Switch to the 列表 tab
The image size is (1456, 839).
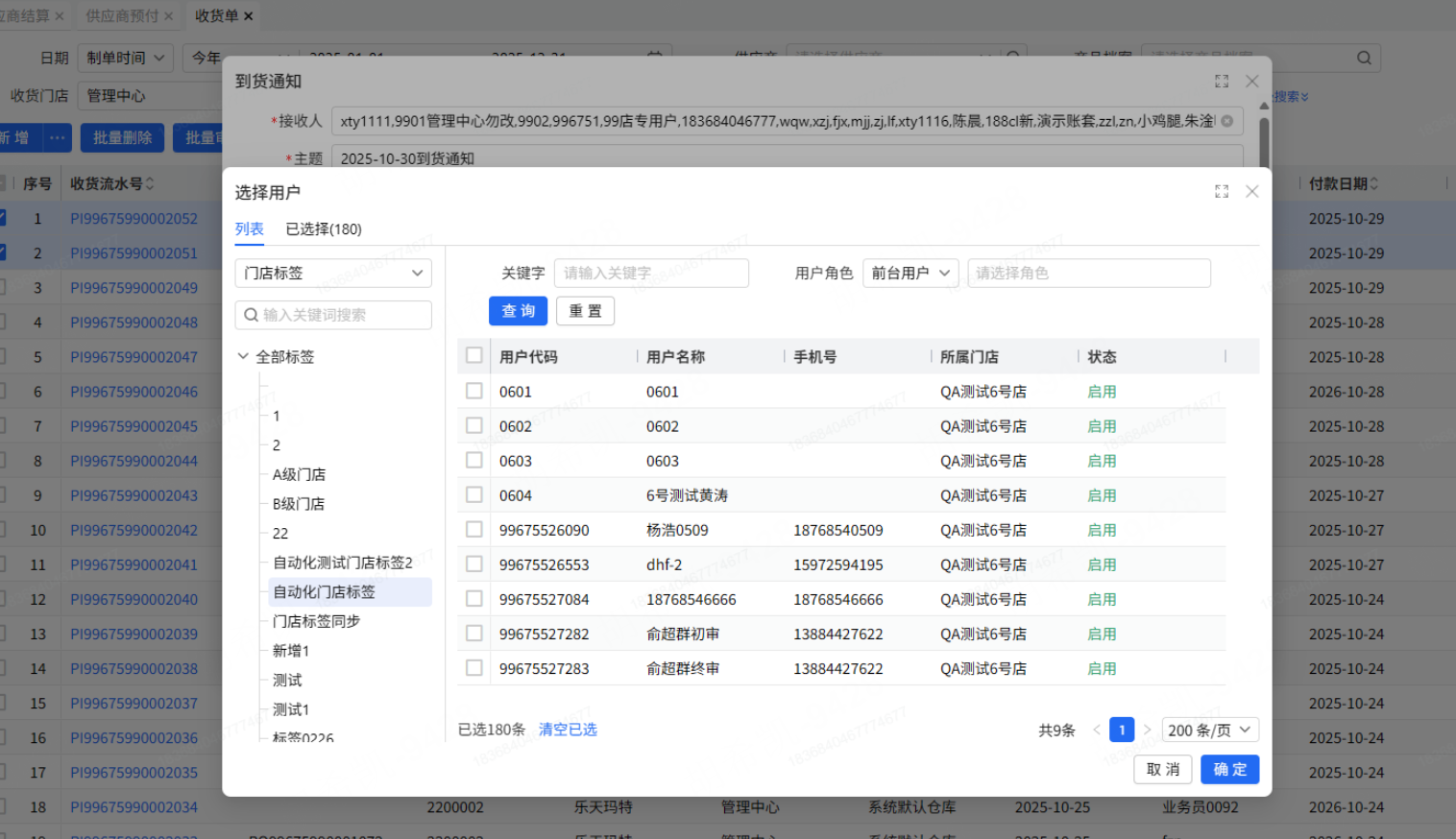(x=249, y=229)
